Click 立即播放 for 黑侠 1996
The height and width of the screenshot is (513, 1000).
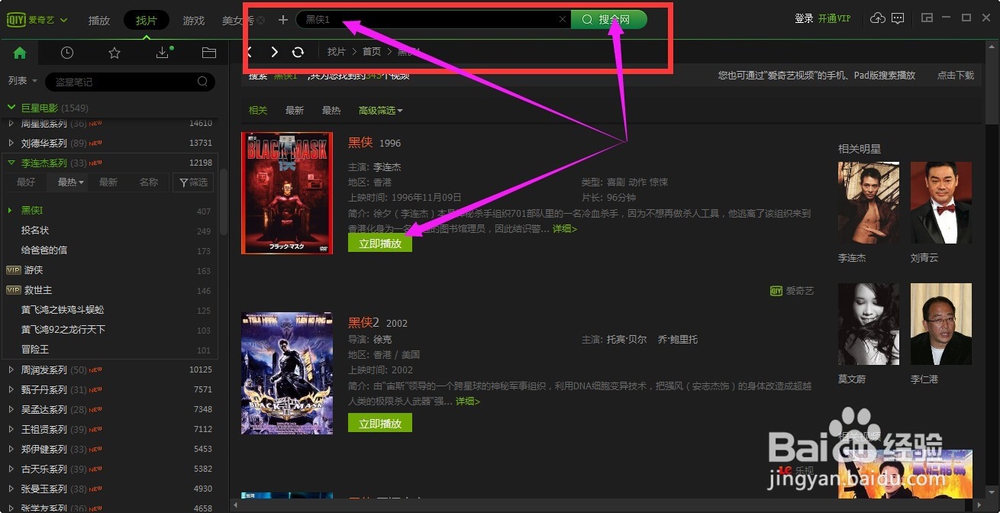point(380,242)
